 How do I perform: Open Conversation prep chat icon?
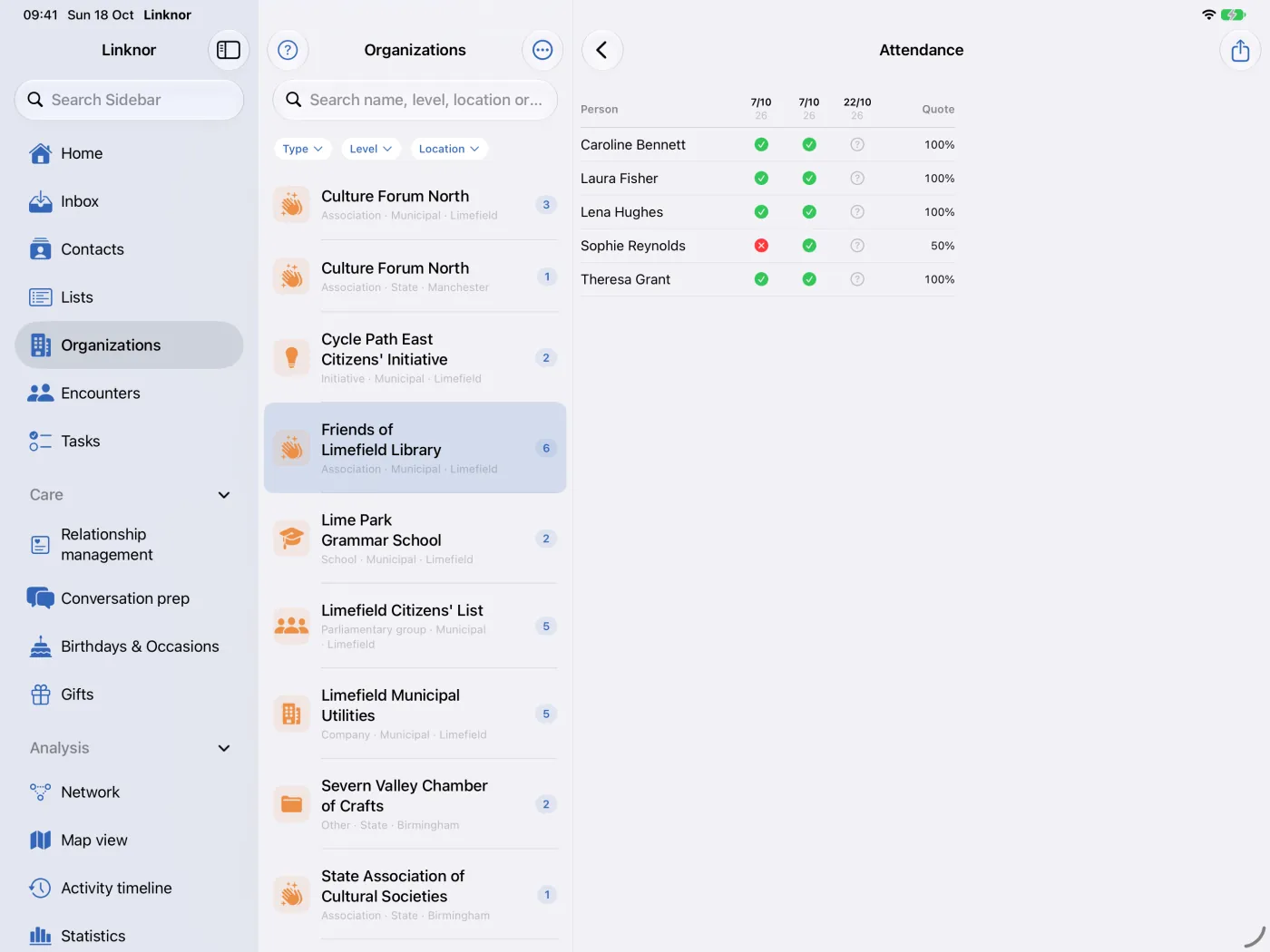[x=41, y=598]
